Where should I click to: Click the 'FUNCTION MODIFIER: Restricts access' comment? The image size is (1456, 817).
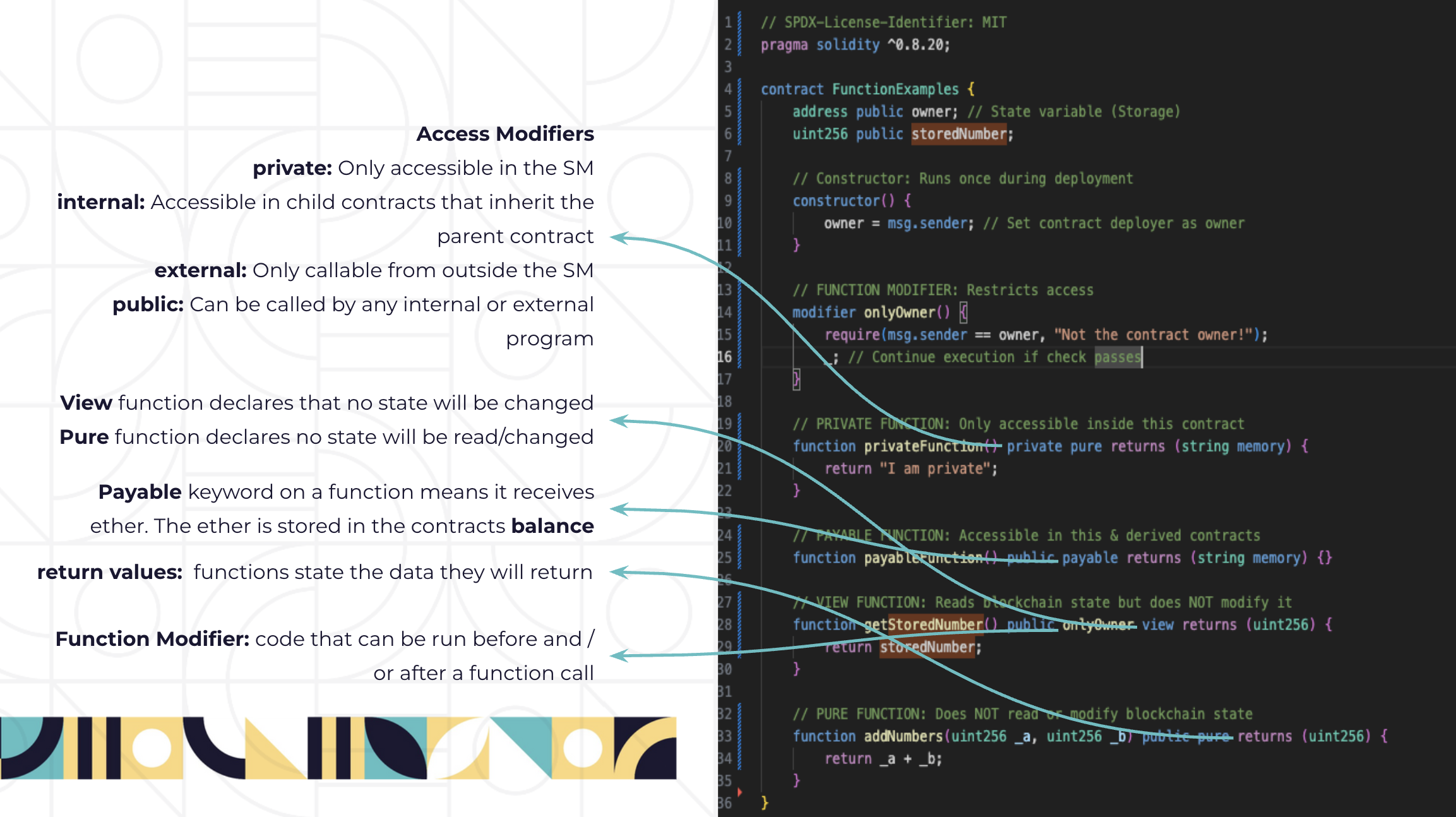pos(943,290)
